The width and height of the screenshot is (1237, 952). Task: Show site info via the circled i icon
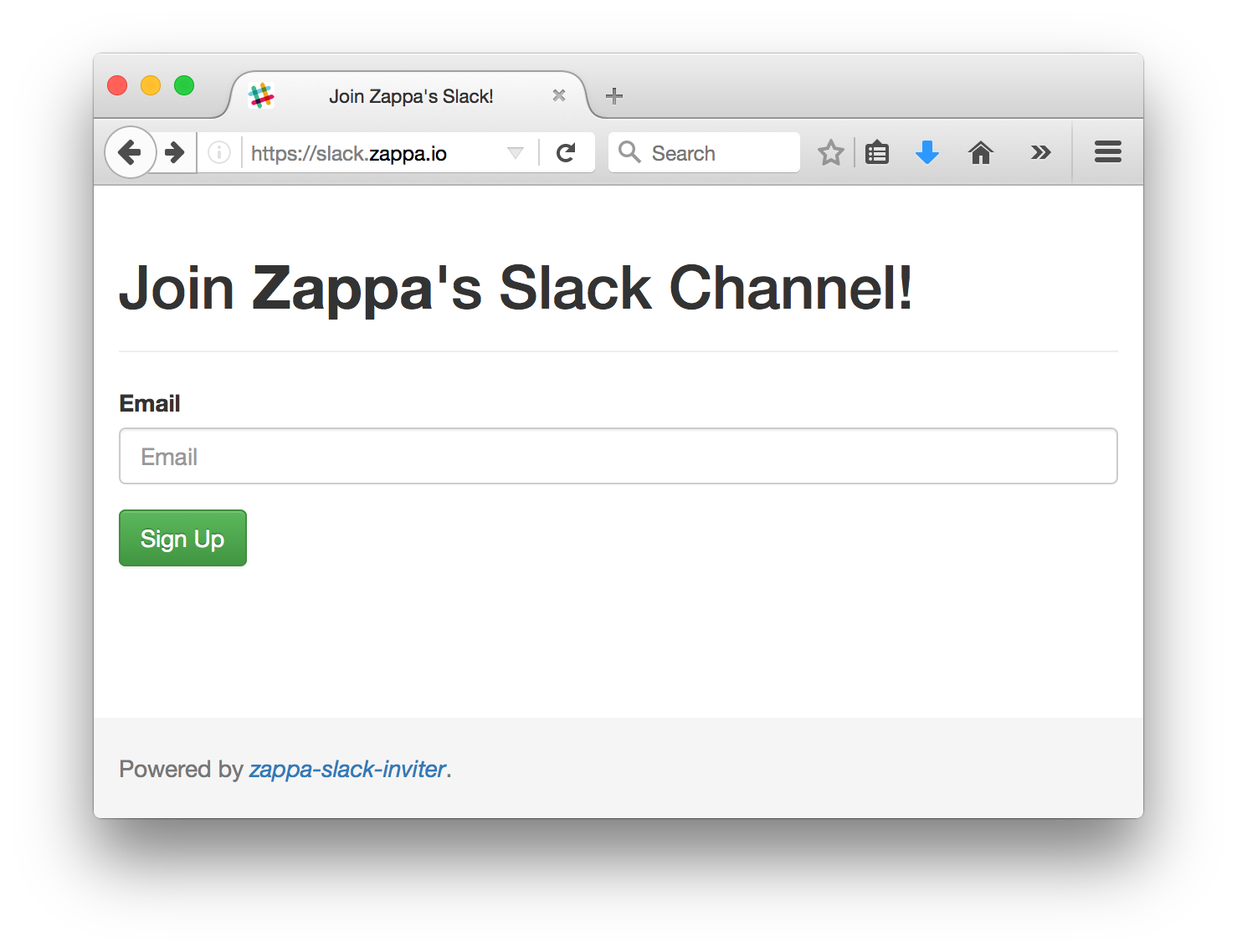[x=219, y=153]
